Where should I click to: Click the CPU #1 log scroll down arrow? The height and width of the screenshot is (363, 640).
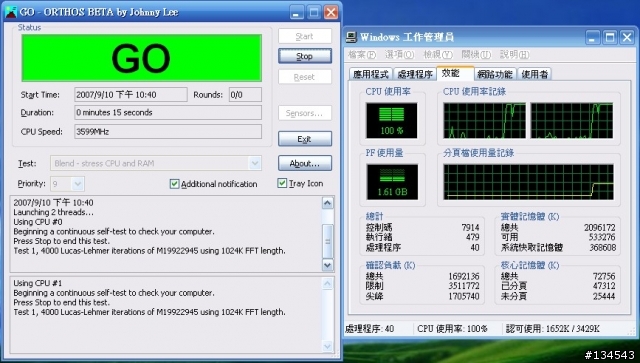tap(327, 346)
